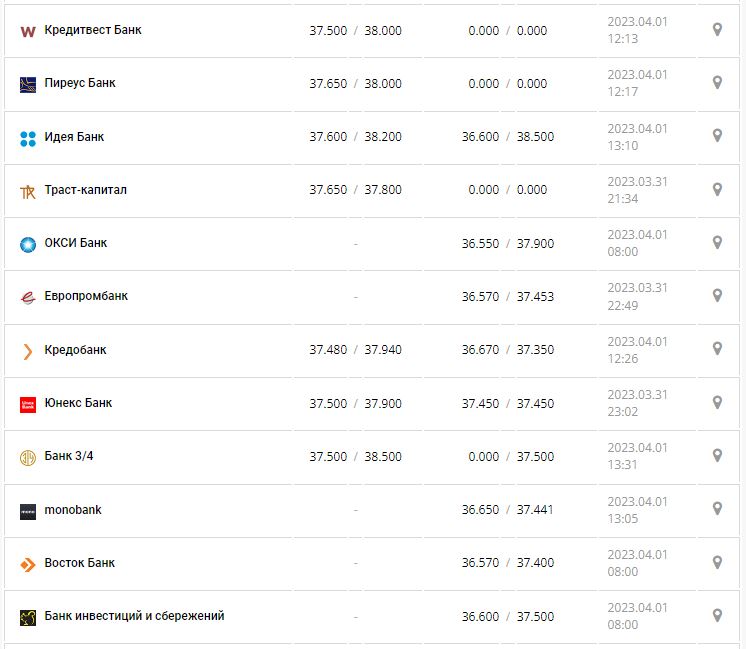Click location marker for Траст-капитал

[717, 189]
